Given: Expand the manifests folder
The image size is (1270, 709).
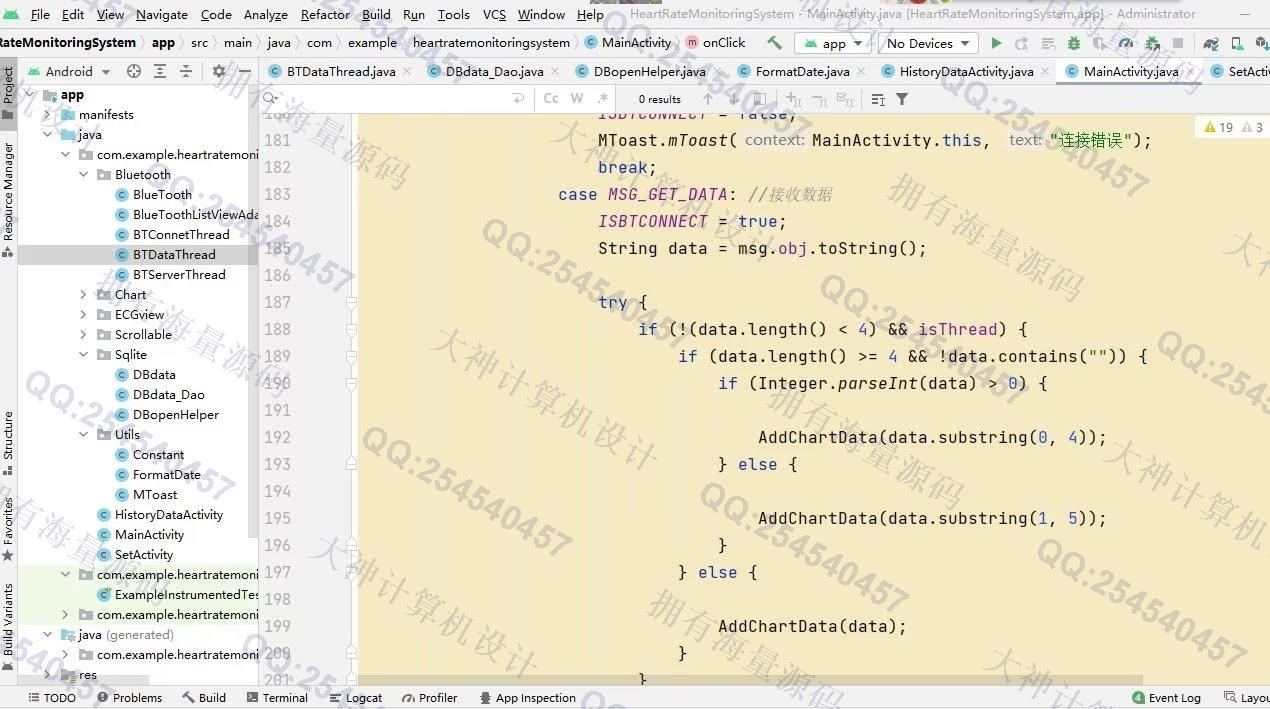Looking at the screenshot, I should [47, 114].
